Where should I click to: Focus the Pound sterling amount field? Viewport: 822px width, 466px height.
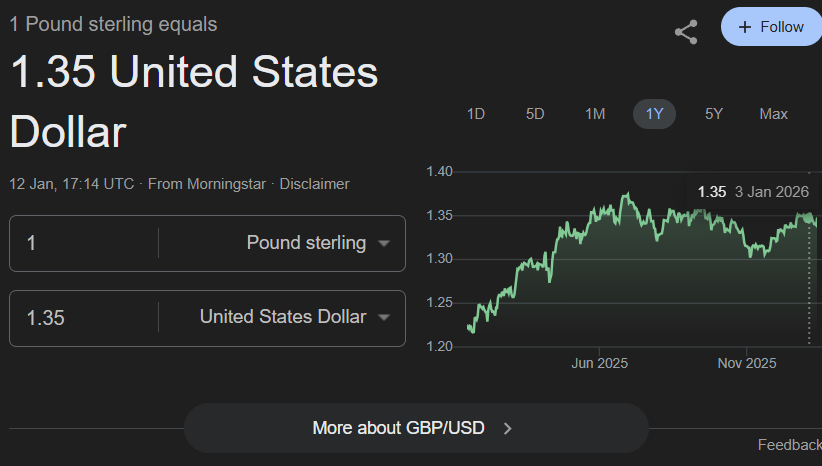tap(85, 243)
